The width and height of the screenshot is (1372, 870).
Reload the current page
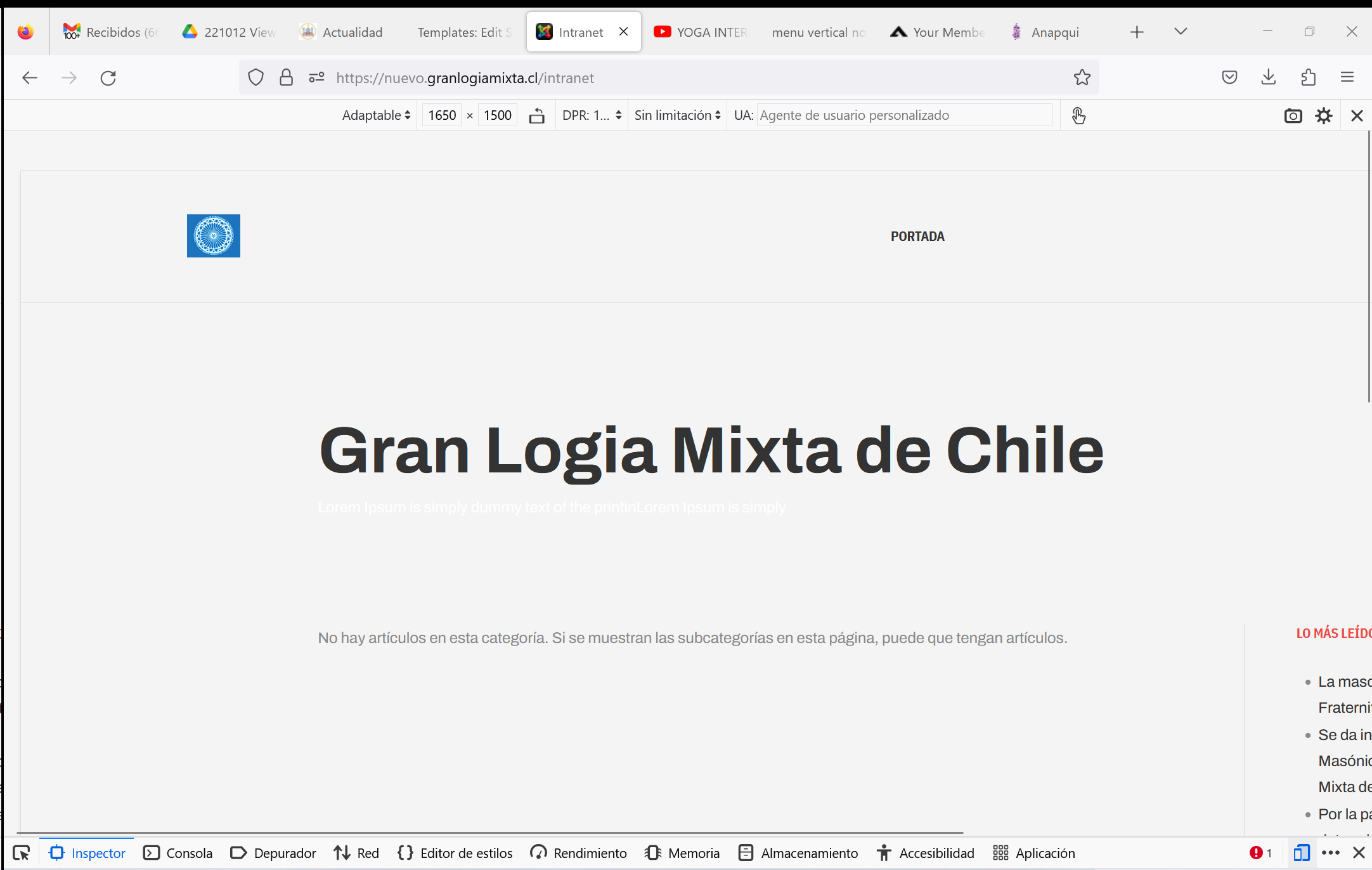tap(108, 77)
